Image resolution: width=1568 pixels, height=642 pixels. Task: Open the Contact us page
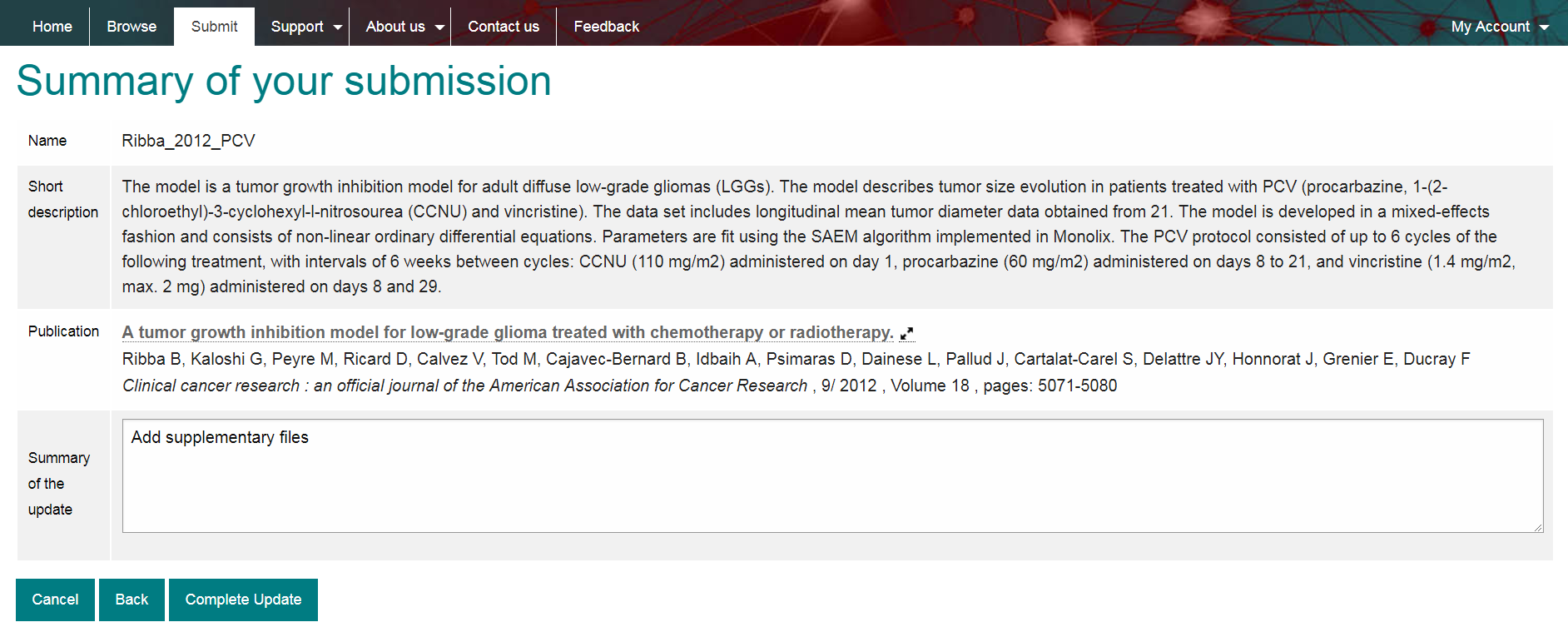click(x=504, y=27)
